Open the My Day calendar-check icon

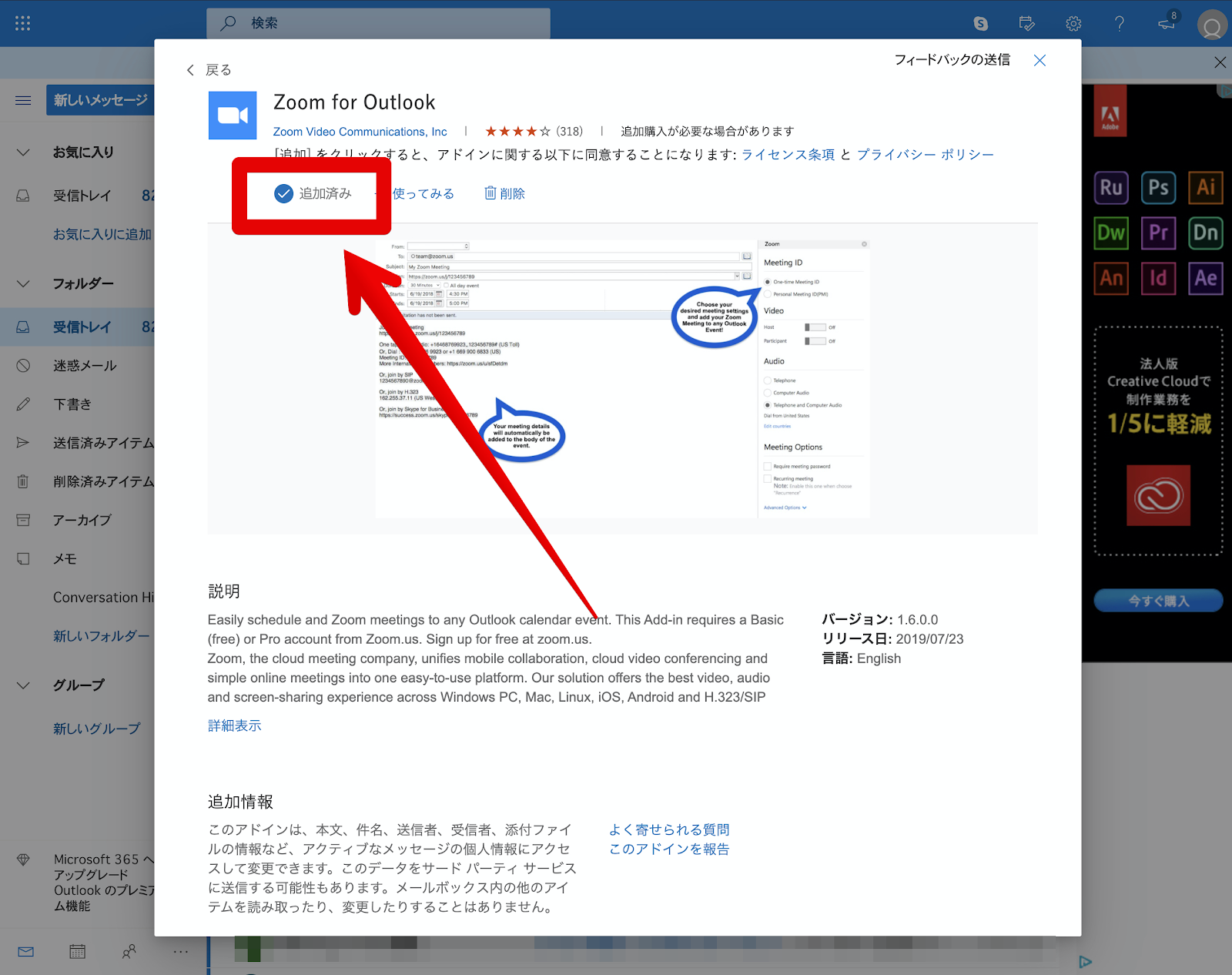click(x=1026, y=23)
